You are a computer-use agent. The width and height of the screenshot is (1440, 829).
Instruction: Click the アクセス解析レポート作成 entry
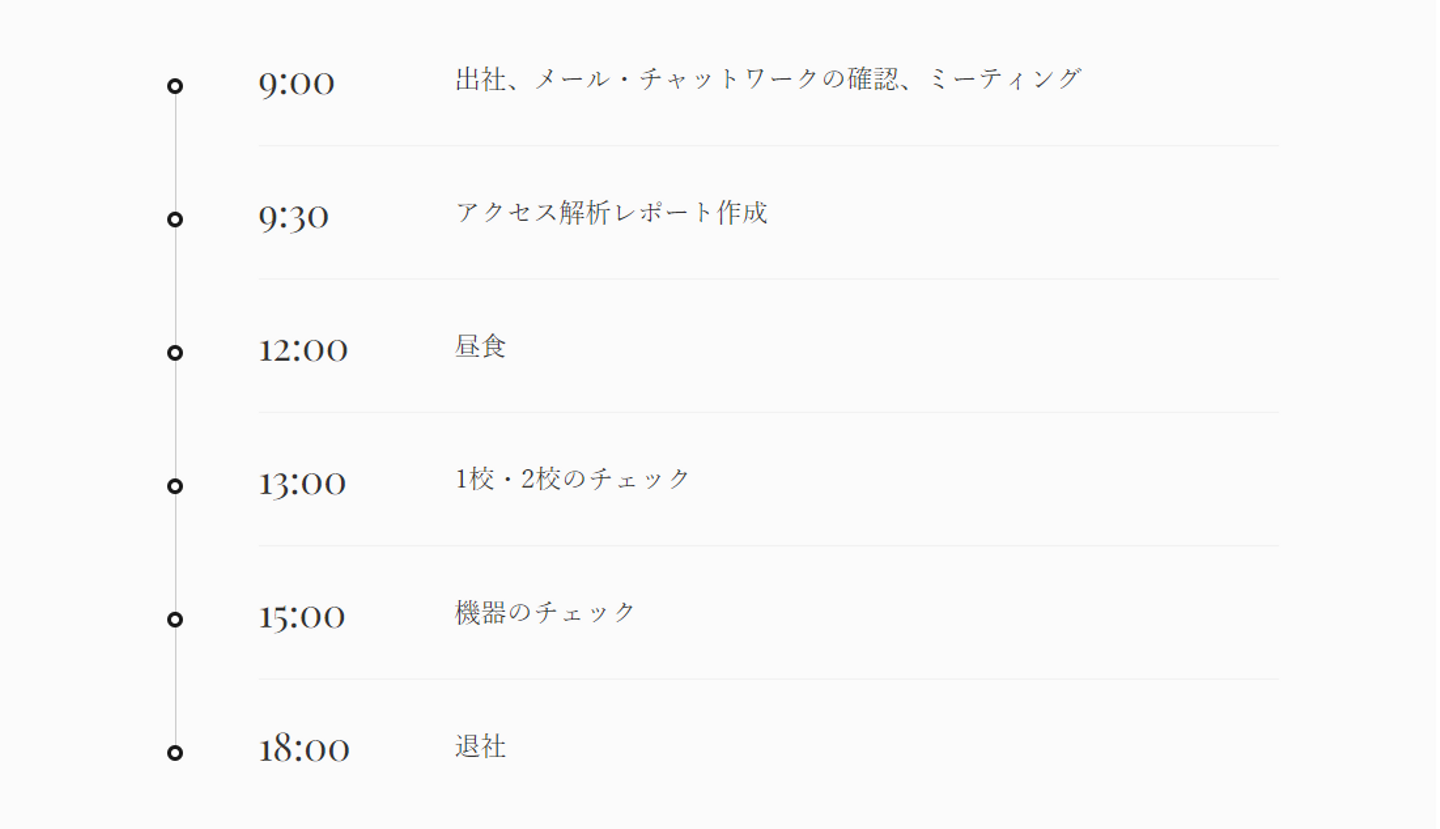pos(611,213)
